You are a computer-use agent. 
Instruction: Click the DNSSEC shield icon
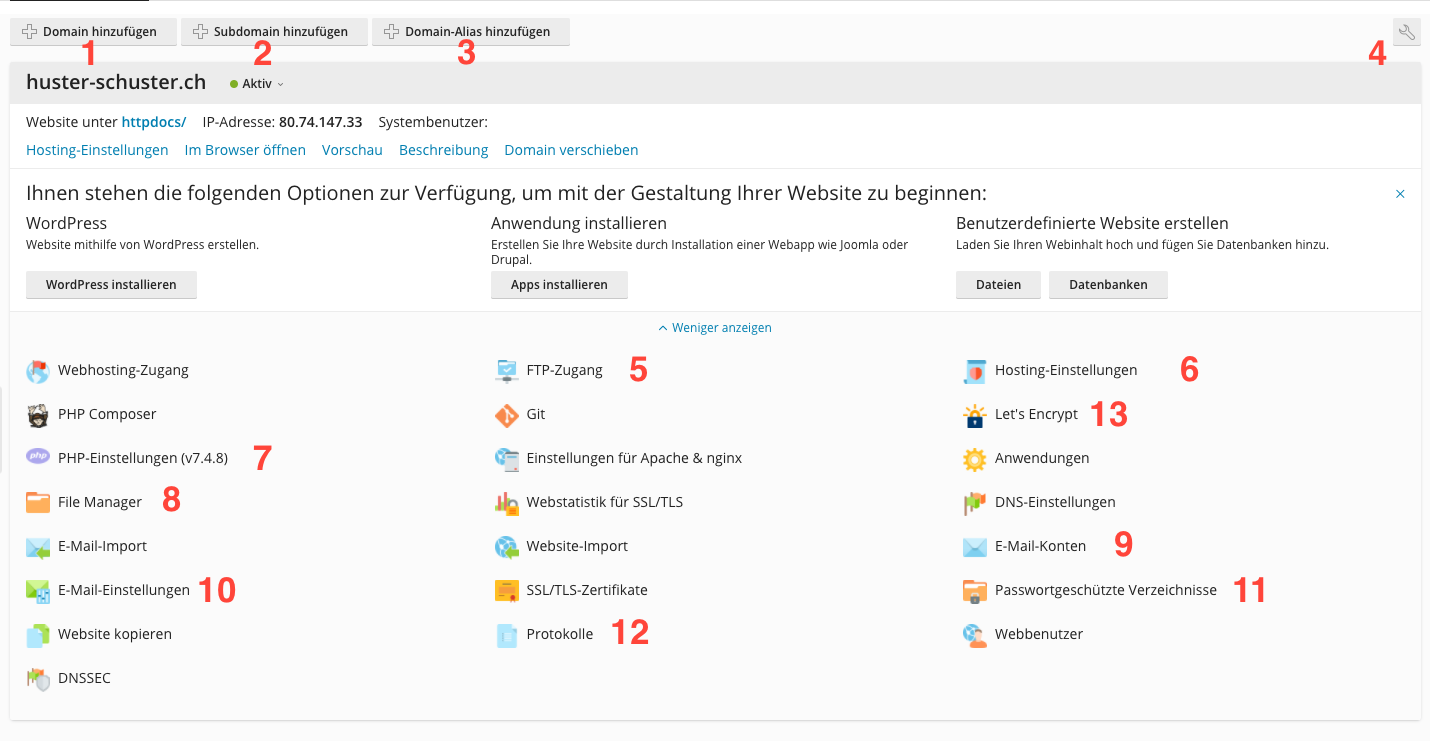coord(38,679)
